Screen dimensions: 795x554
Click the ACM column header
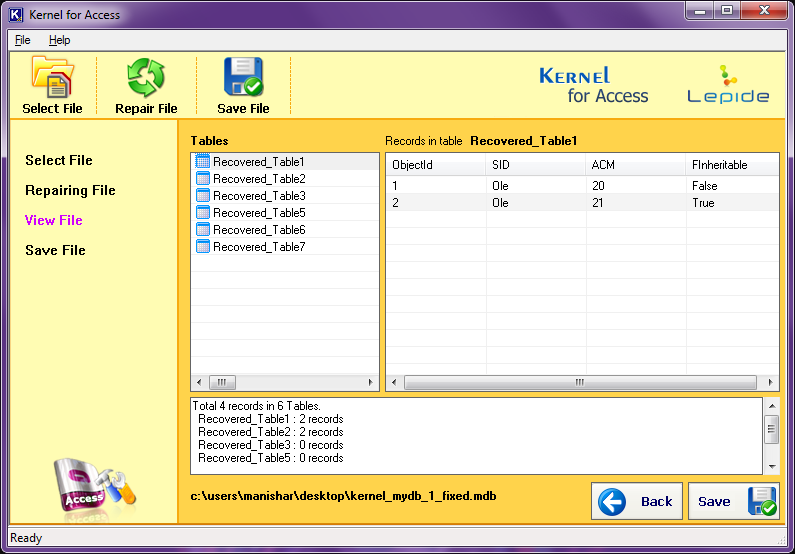[635, 165]
